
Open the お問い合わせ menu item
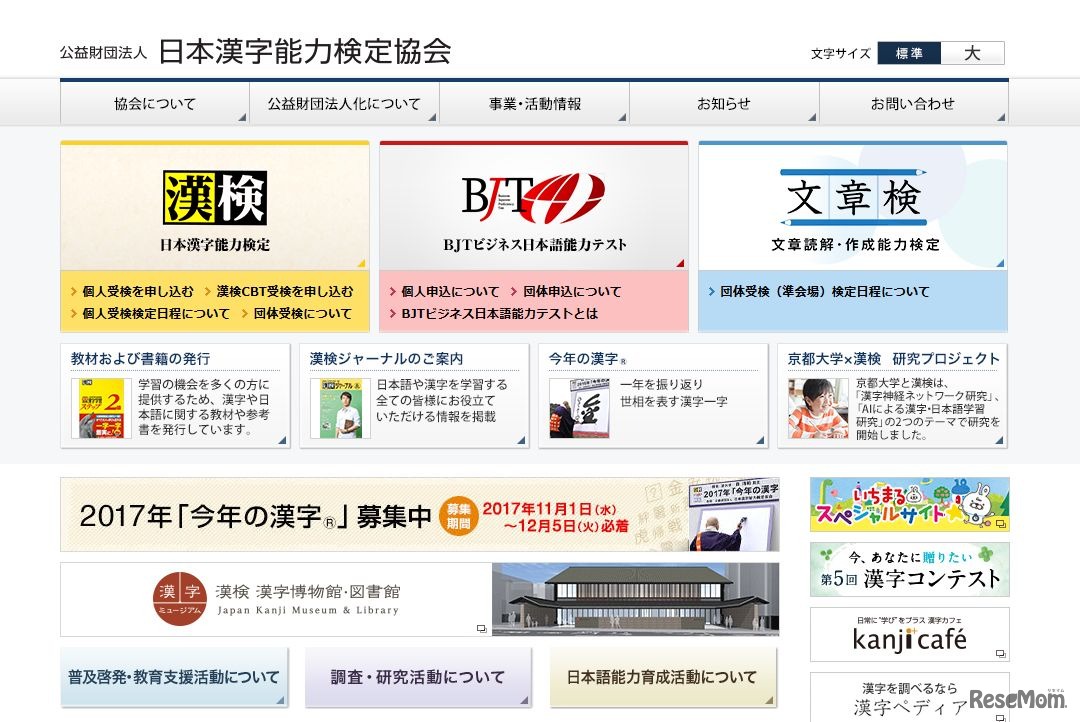pyautogui.click(x=912, y=103)
